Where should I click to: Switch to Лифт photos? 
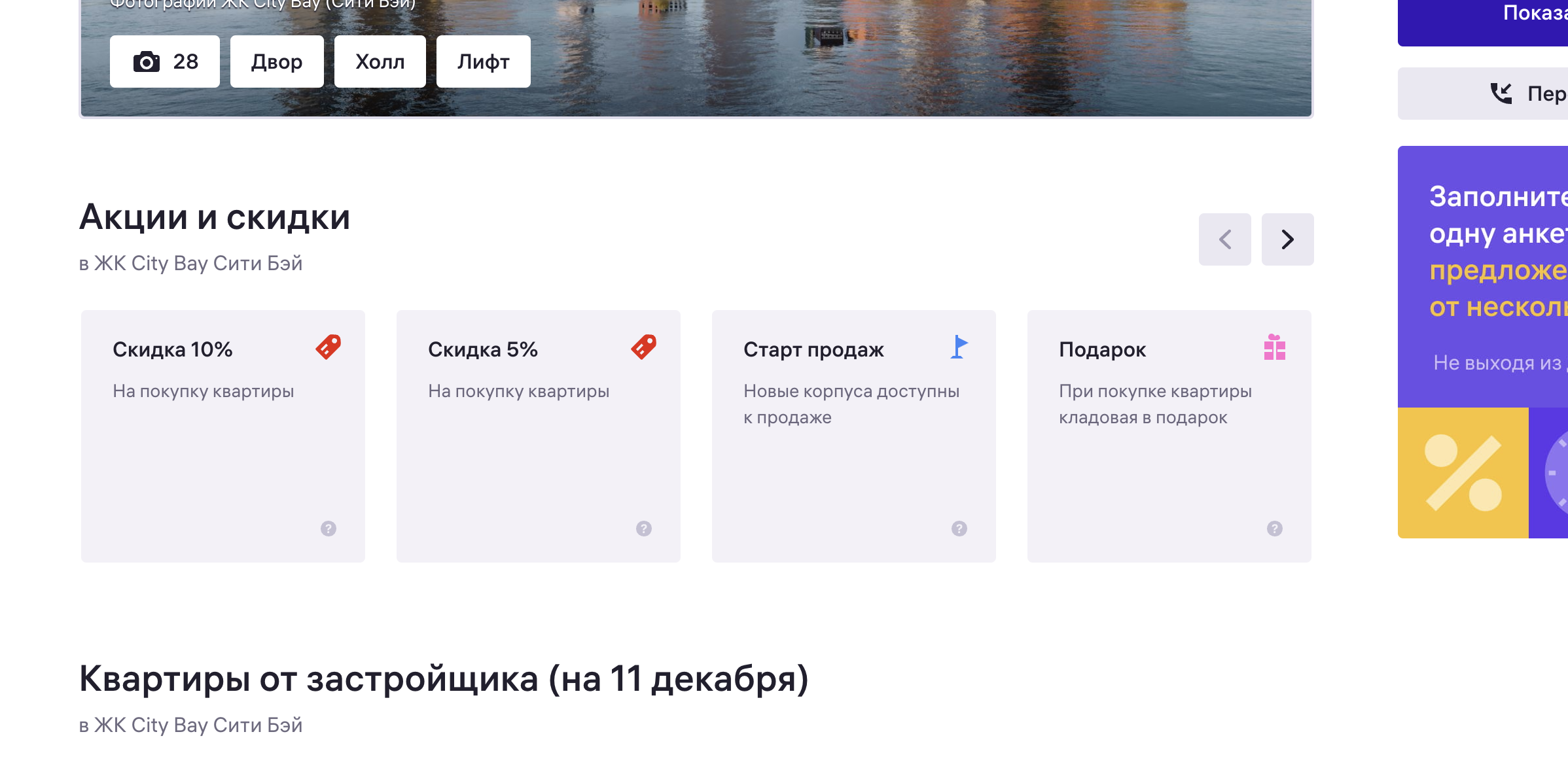(x=484, y=61)
